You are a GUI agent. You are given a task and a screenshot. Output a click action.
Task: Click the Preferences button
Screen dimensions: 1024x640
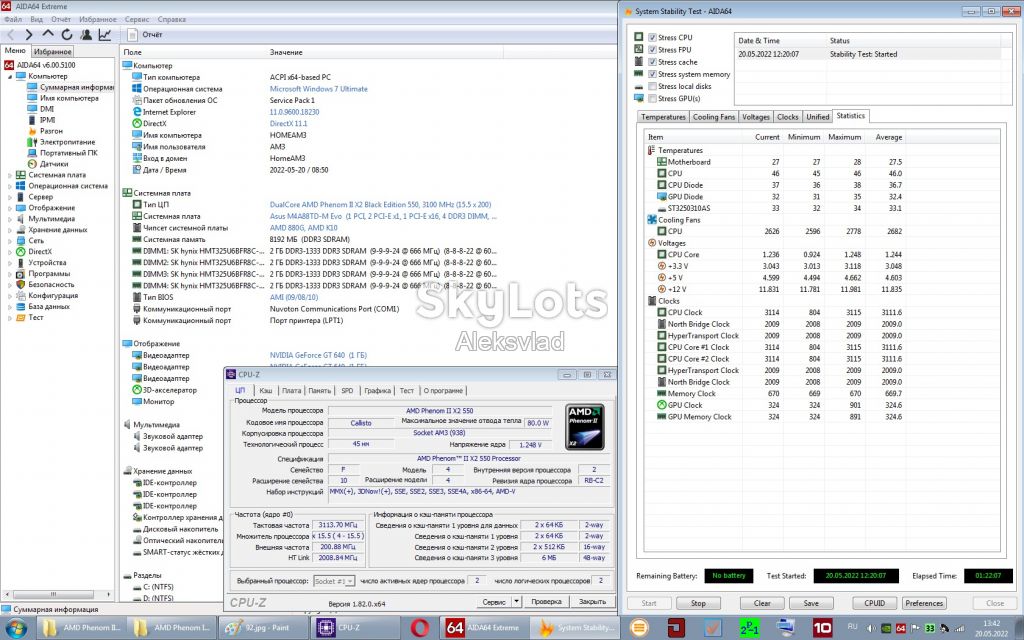[924, 603]
